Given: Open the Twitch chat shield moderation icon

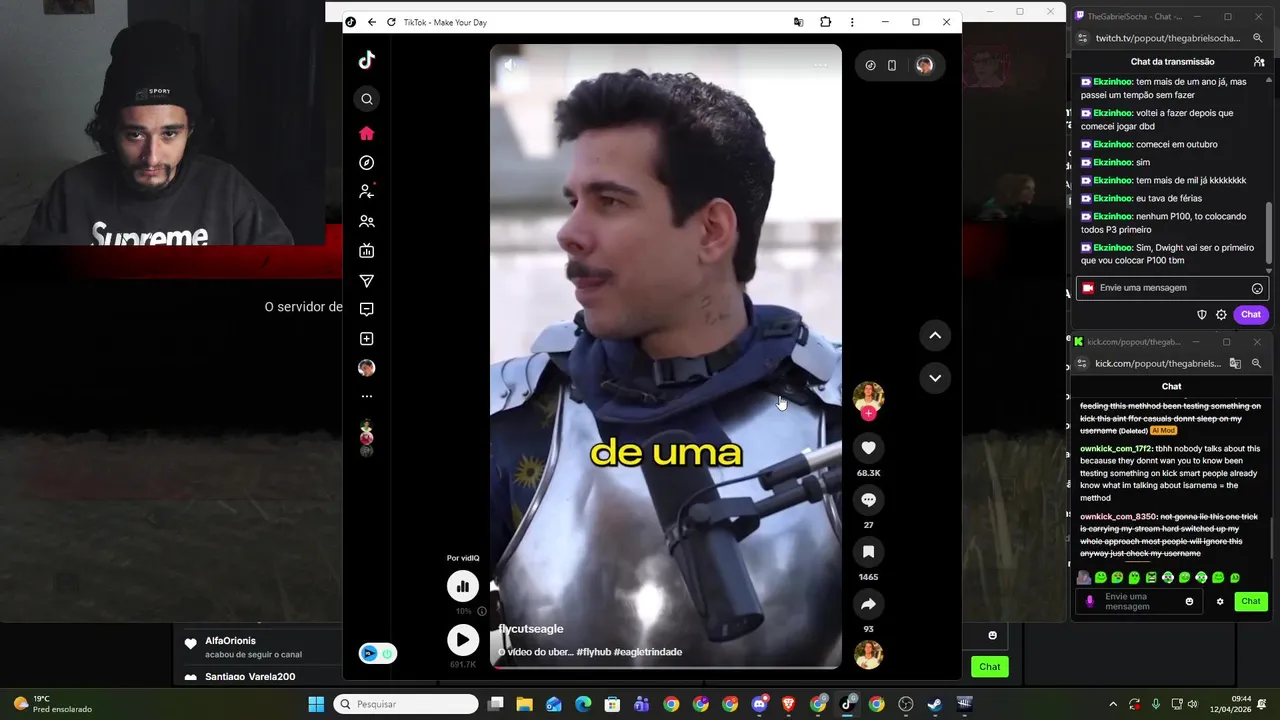Looking at the screenshot, I should (1202, 314).
